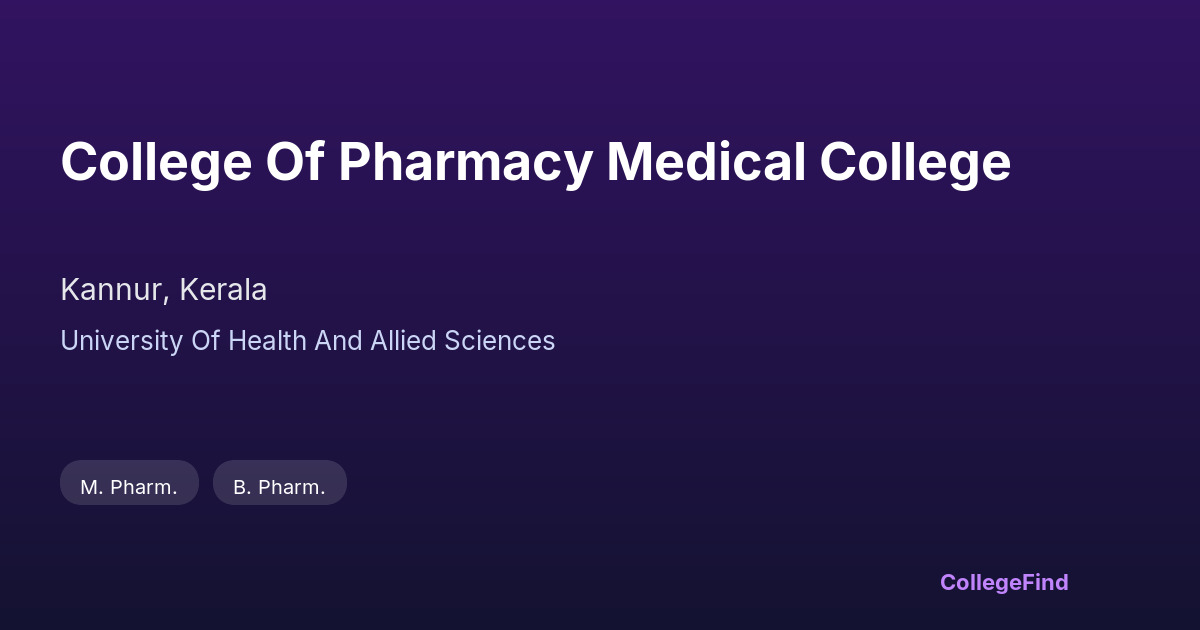The height and width of the screenshot is (630, 1200).
Task: Select the first "College" word in the heading
Action: 156,162
